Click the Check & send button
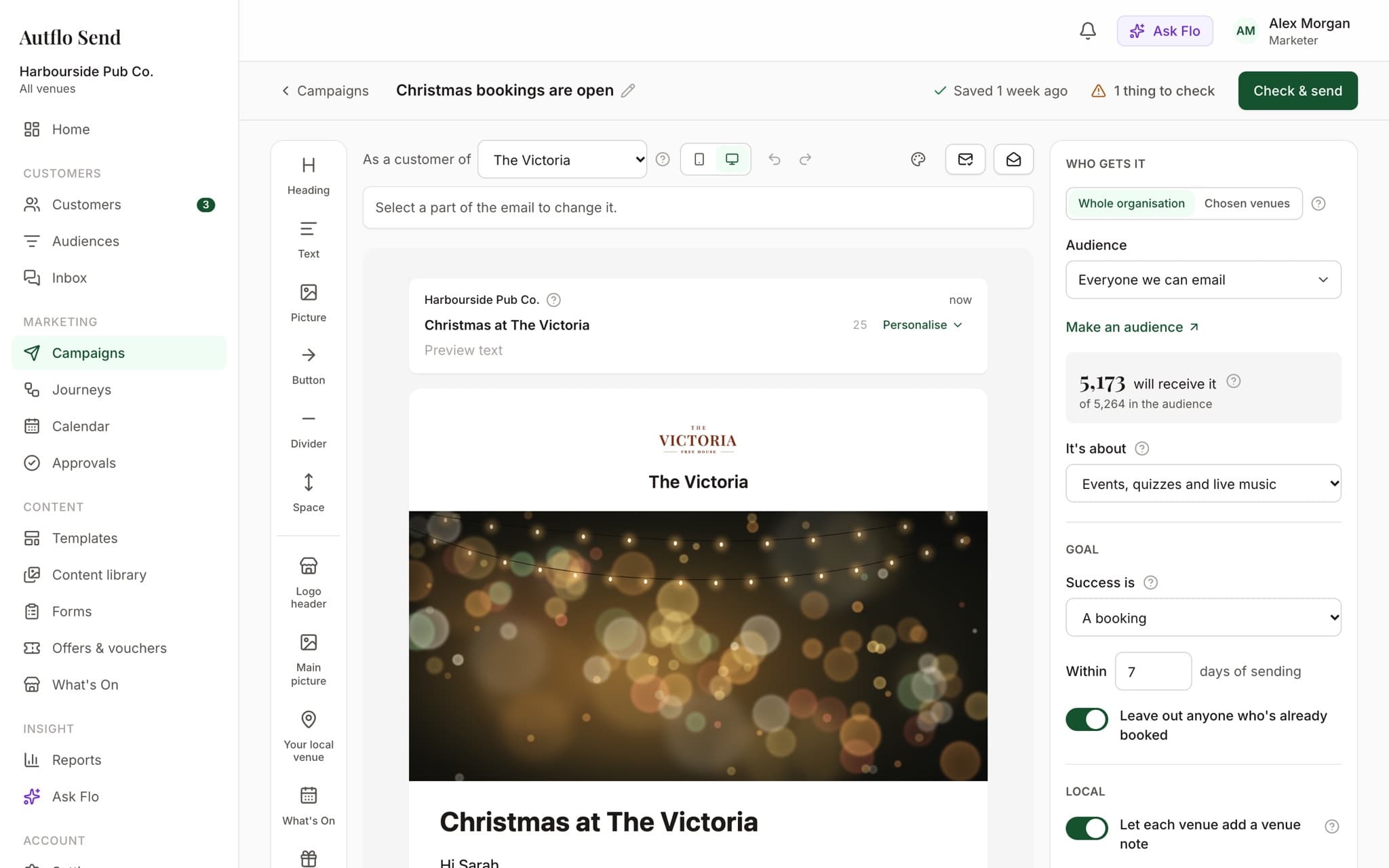Image resolution: width=1389 pixels, height=868 pixels. coord(1297,91)
